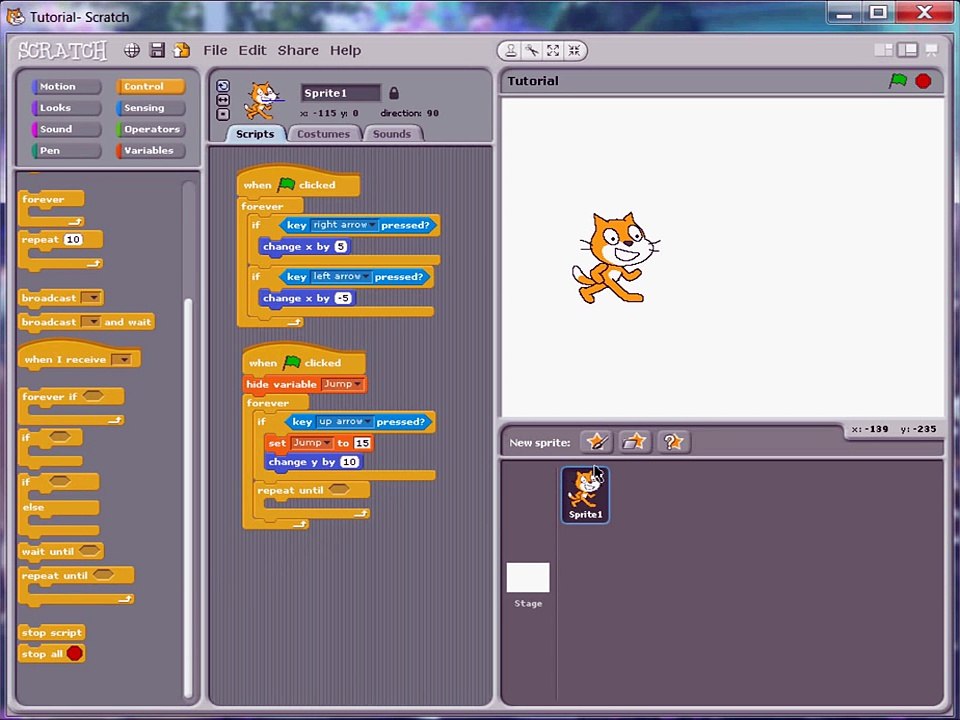960x720 pixels.
Task: Click the share project icon
Action: point(182,50)
